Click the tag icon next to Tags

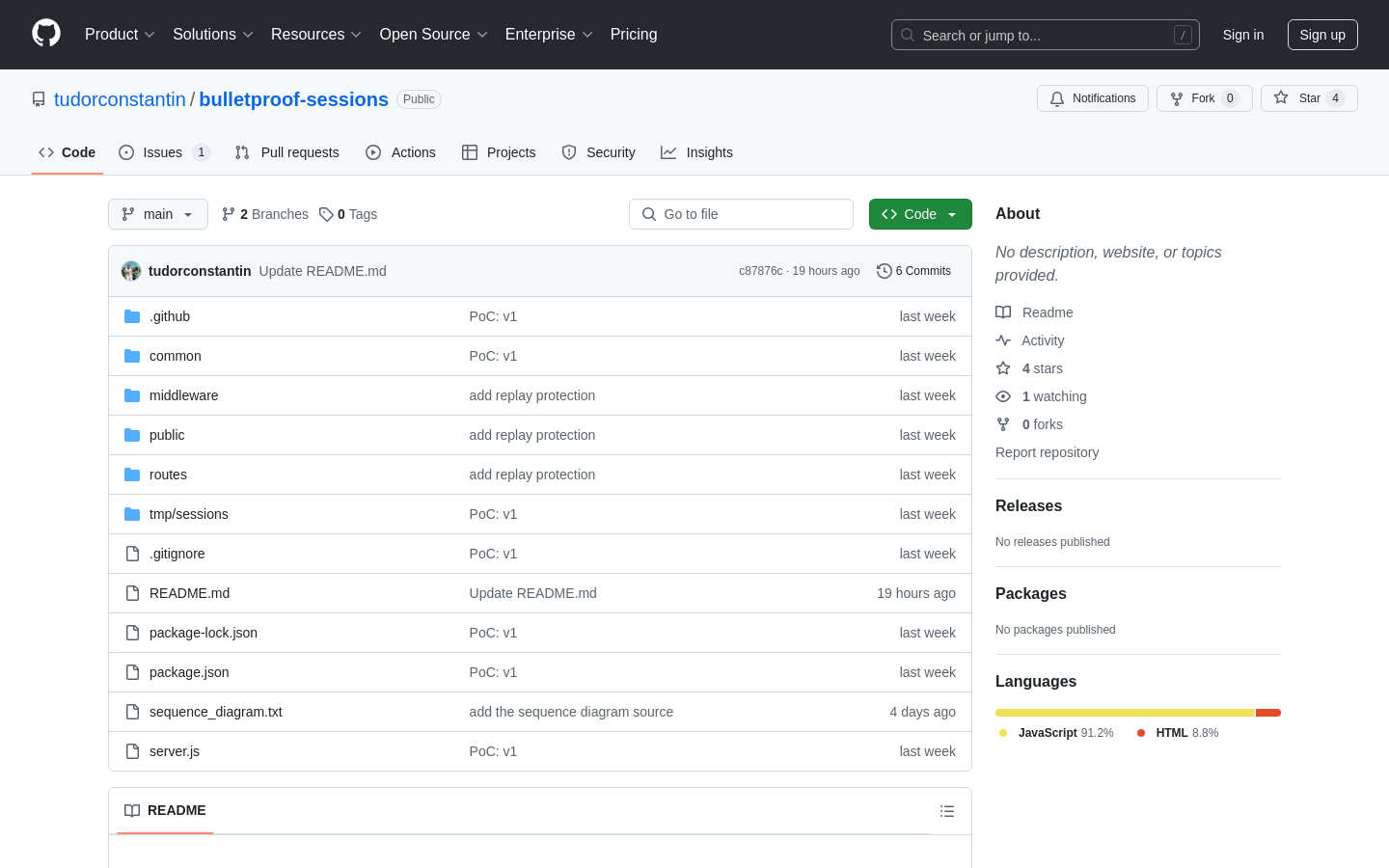click(326, 214)
